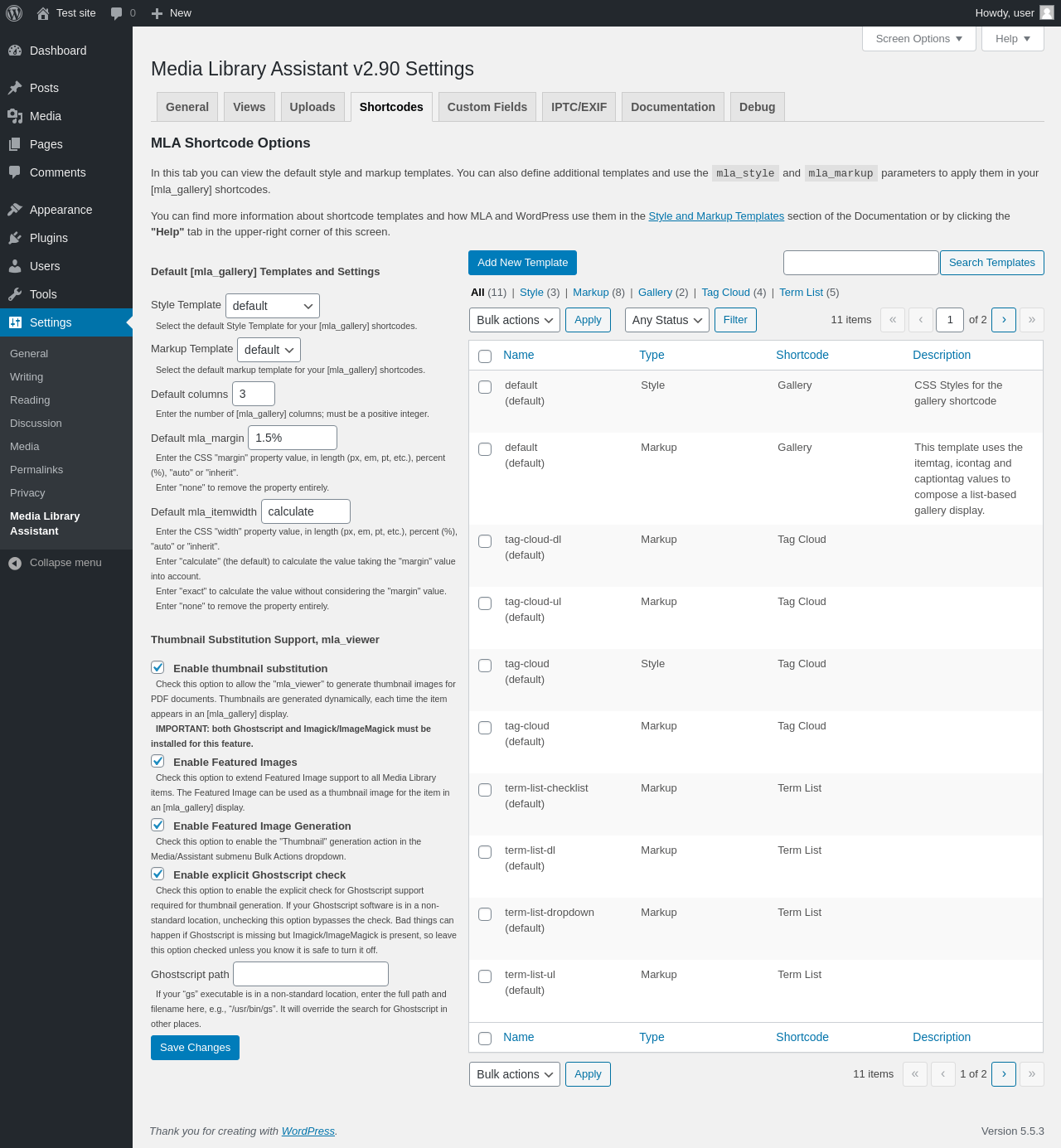Click the WordPress logo icon

coord(14,13)
